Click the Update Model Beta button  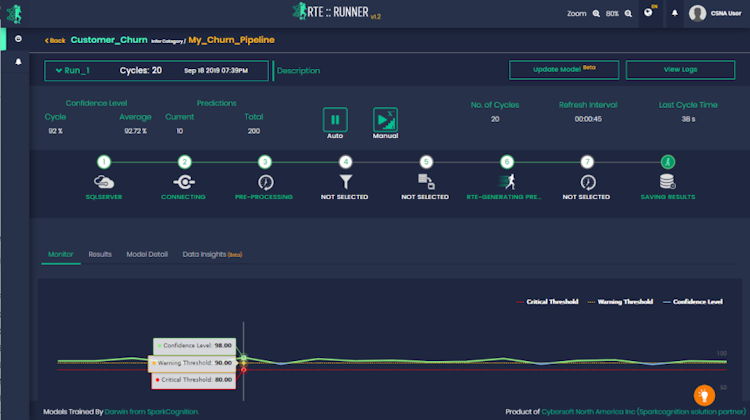pyautogui.click(x=564, y=70)
